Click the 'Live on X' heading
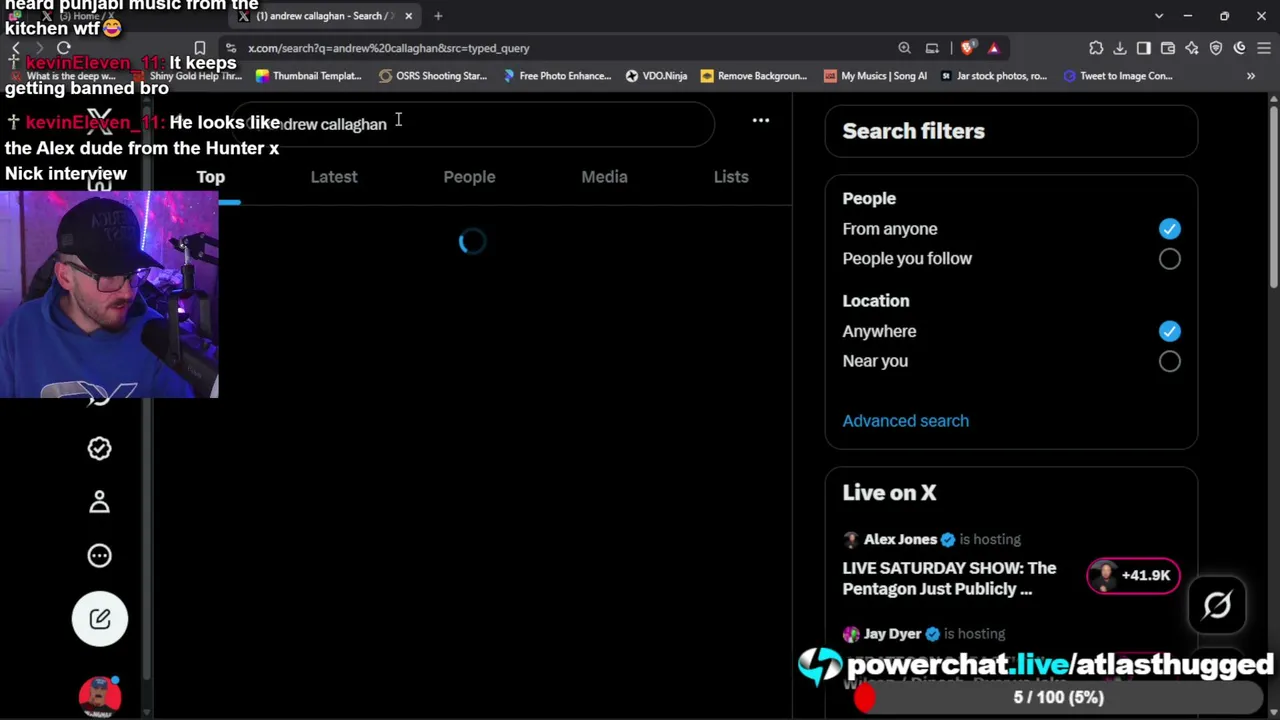1280x720 pixels. [x=889, y=493]
